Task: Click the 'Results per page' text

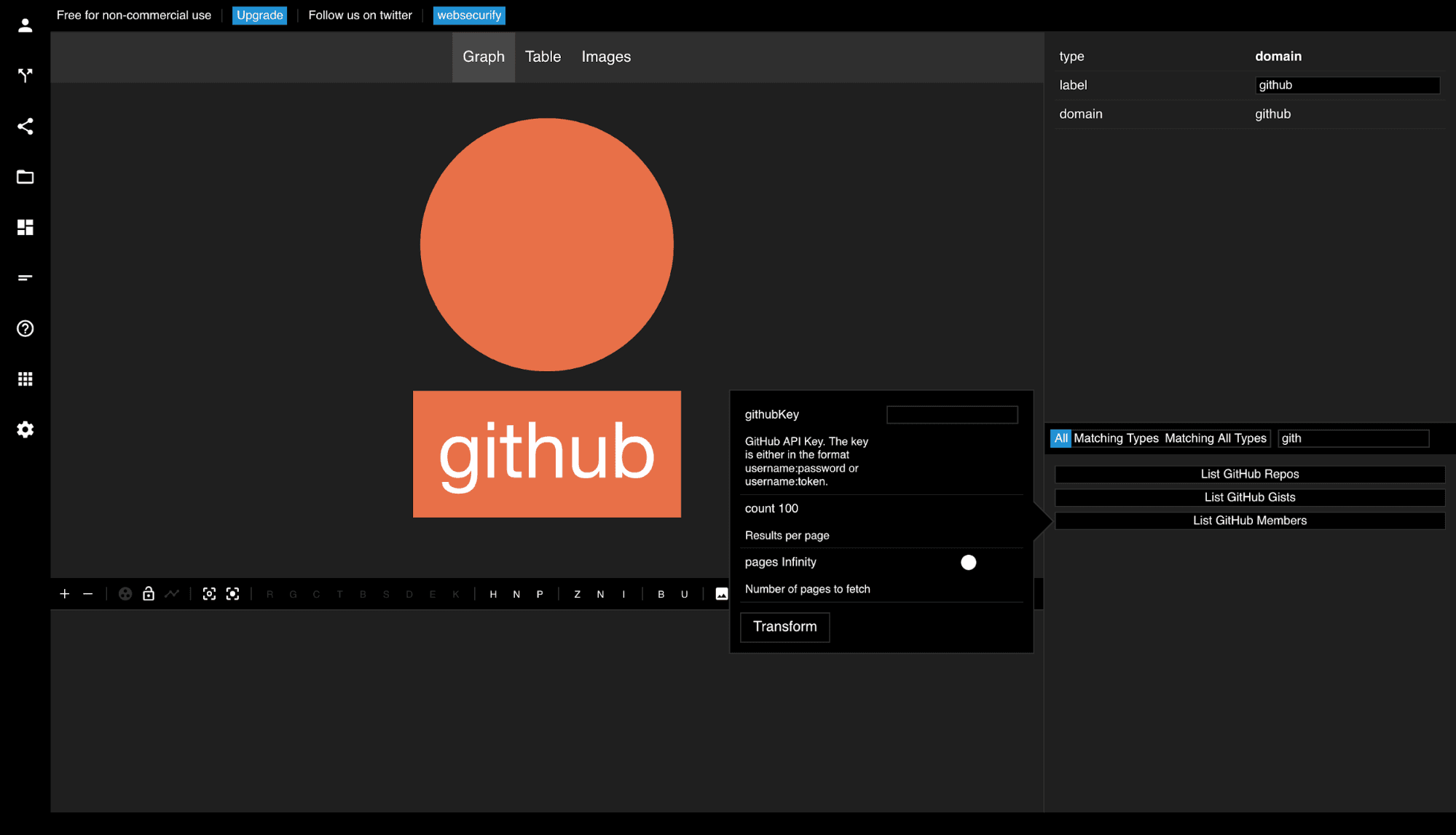Action: click(787, 536)
